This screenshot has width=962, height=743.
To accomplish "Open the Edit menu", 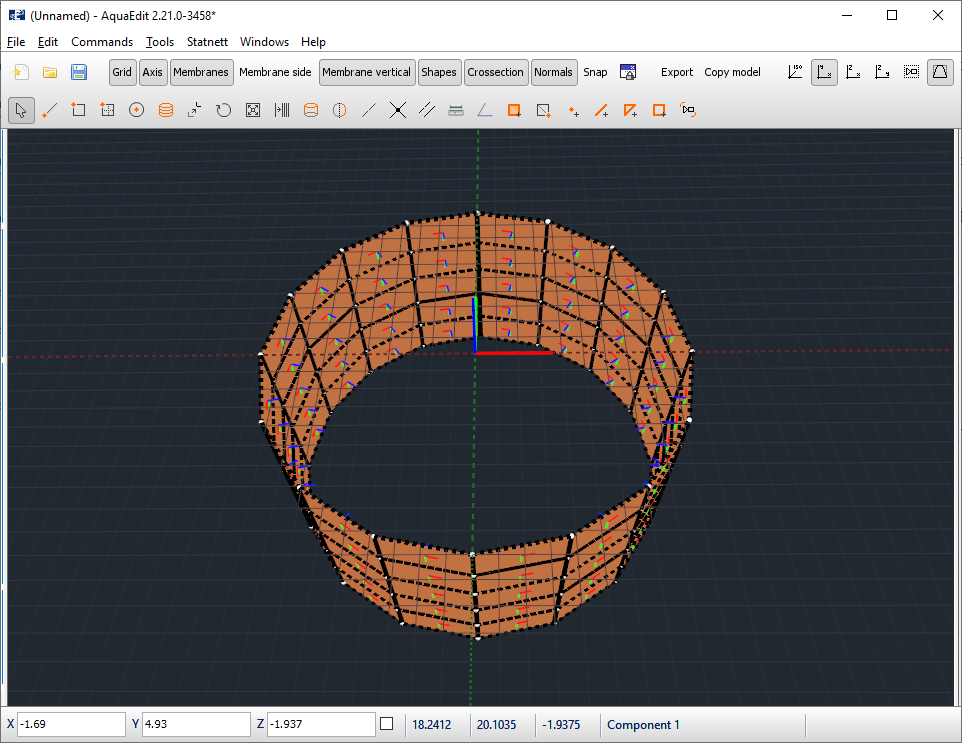I will (x=48, y=42).
